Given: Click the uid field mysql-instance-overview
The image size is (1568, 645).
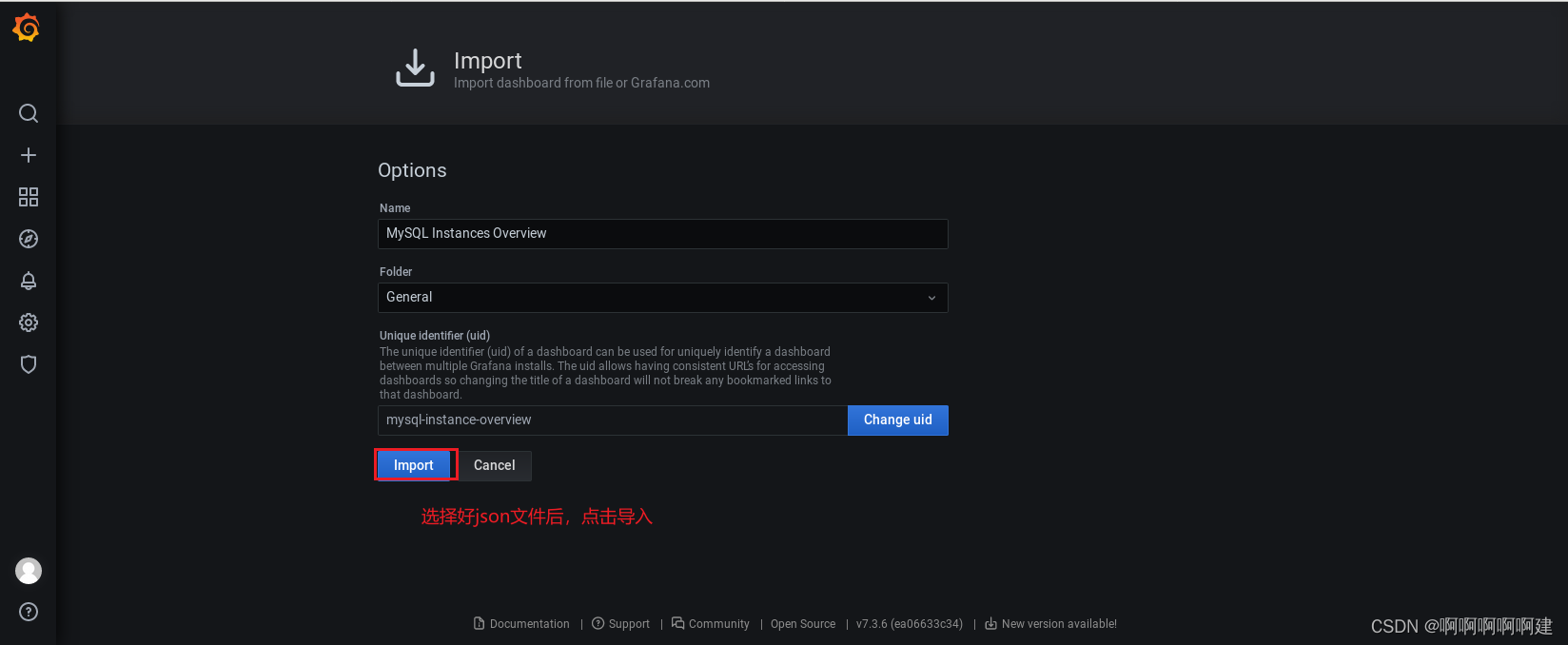Looking at the screenshot, I should pyautogui.click(x=613, y=420).
